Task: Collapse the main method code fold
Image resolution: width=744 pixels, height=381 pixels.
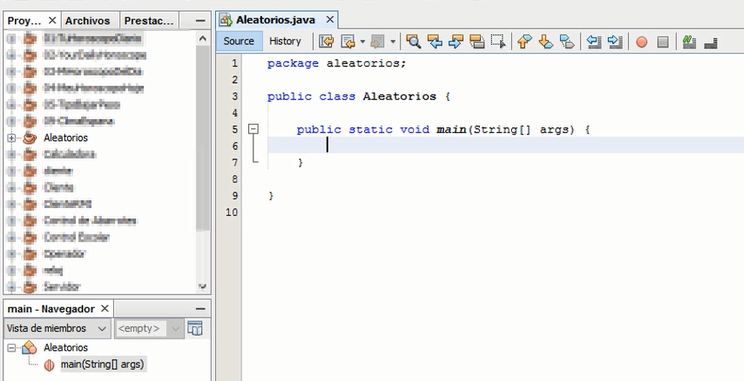Action: [x=254, y=129]
